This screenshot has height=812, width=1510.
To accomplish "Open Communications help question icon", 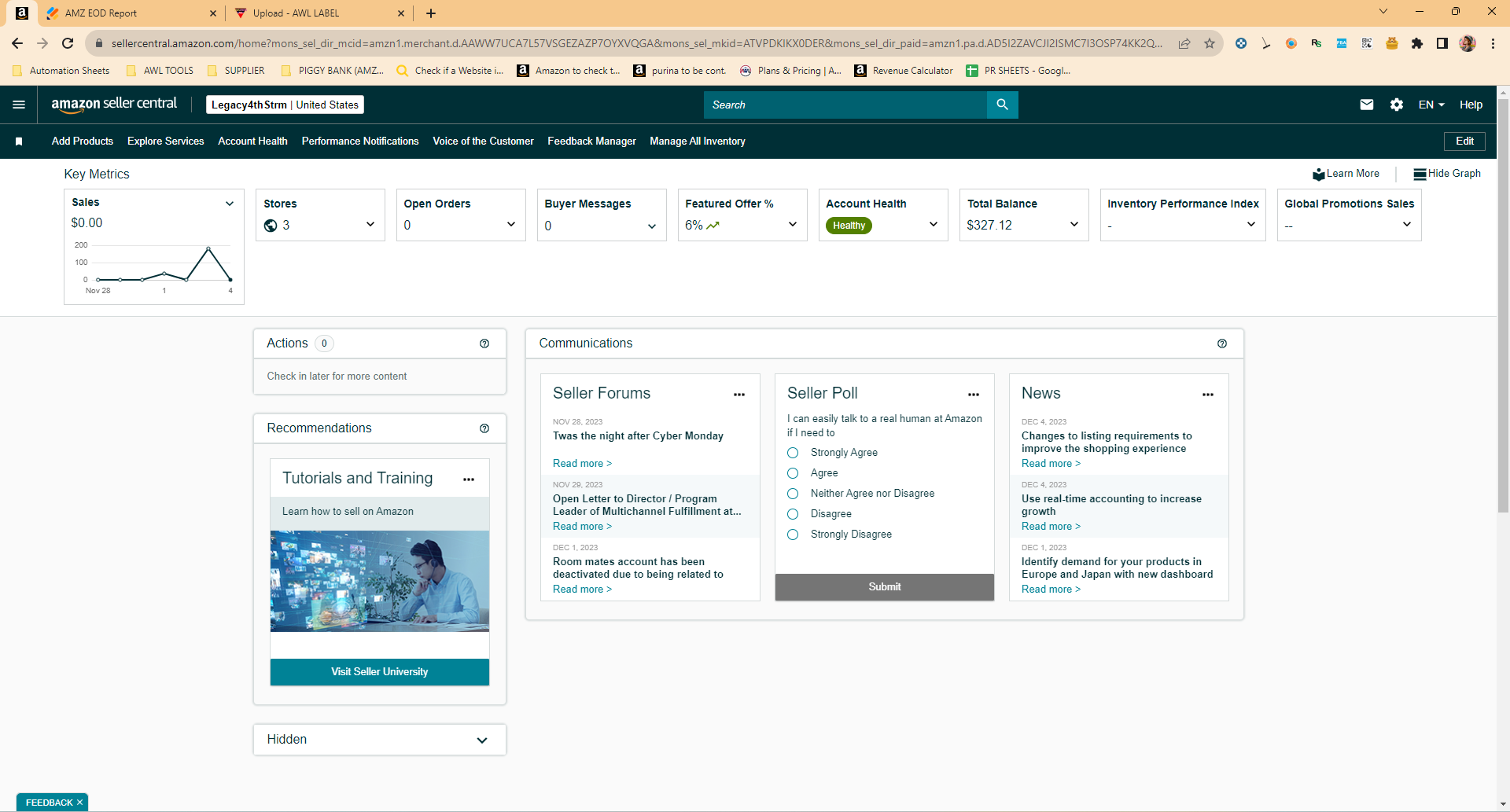I will coord(1222,344).
